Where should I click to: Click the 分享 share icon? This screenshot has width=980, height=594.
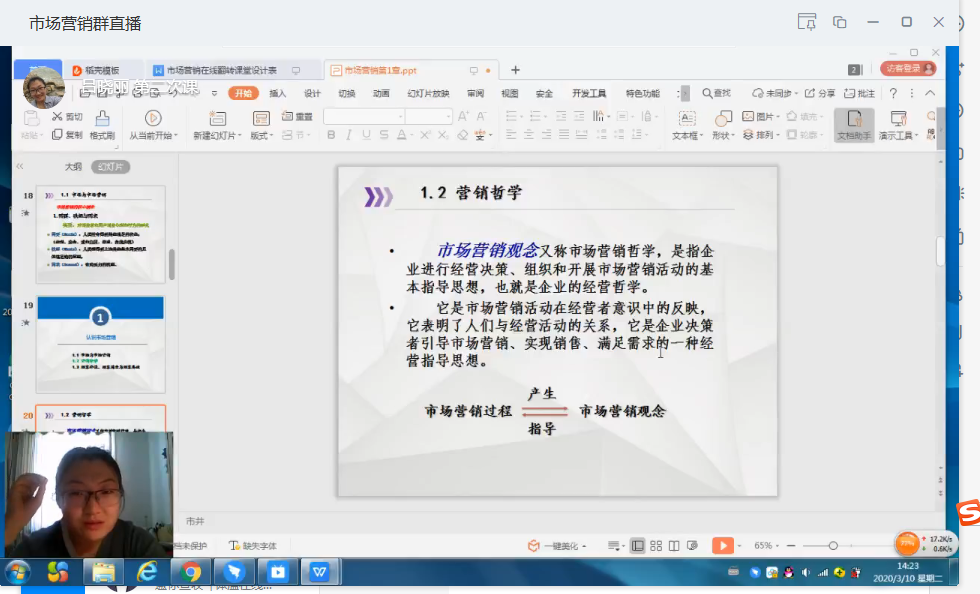point(820,93)
